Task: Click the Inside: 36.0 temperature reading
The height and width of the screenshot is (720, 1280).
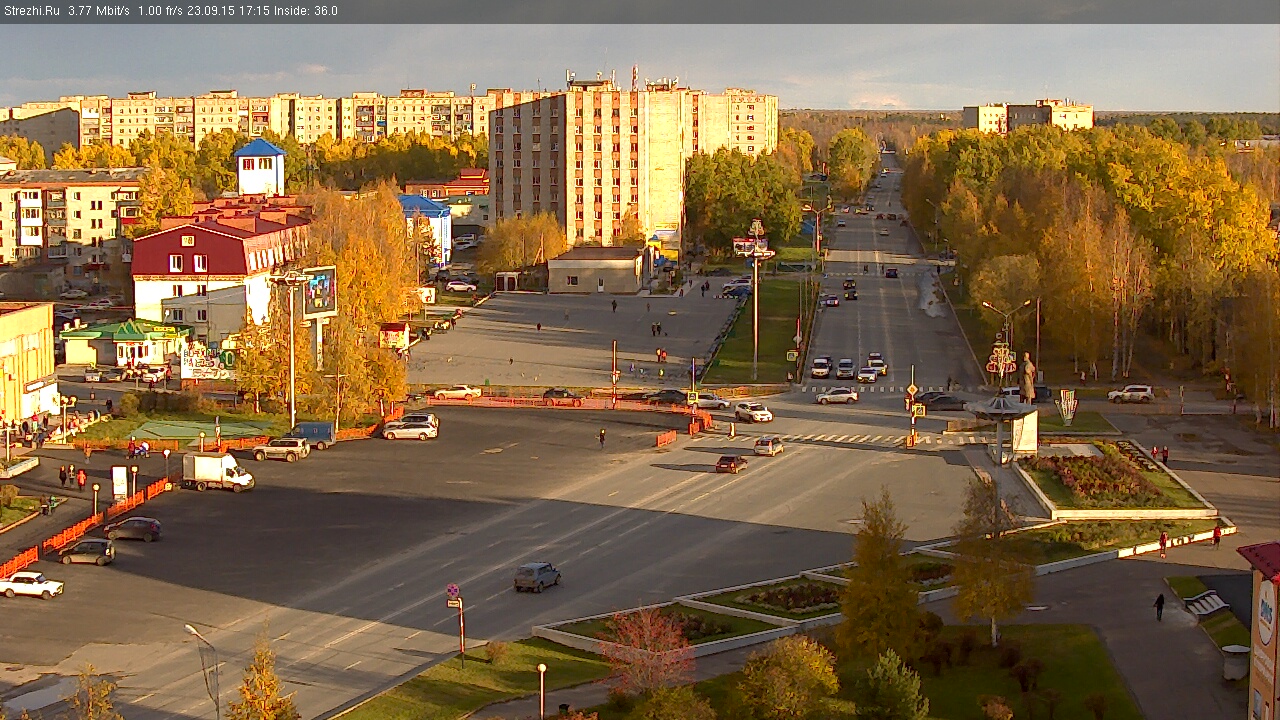Action: pyautogui.click(x=305, y=11)
